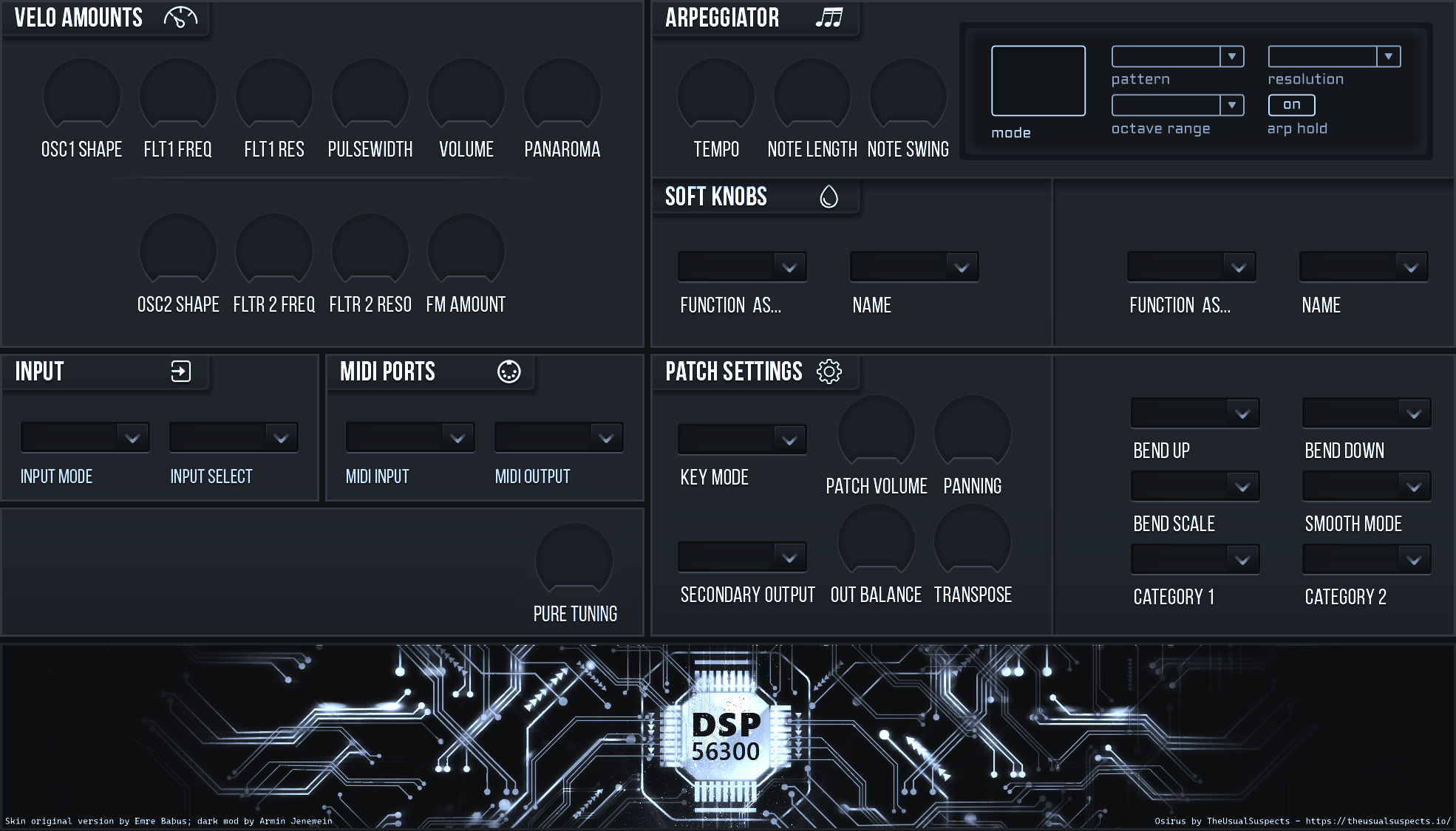Open the Key Mode dropdown
The height and width of the screenshot is (831, 1456).
point(742,440)
